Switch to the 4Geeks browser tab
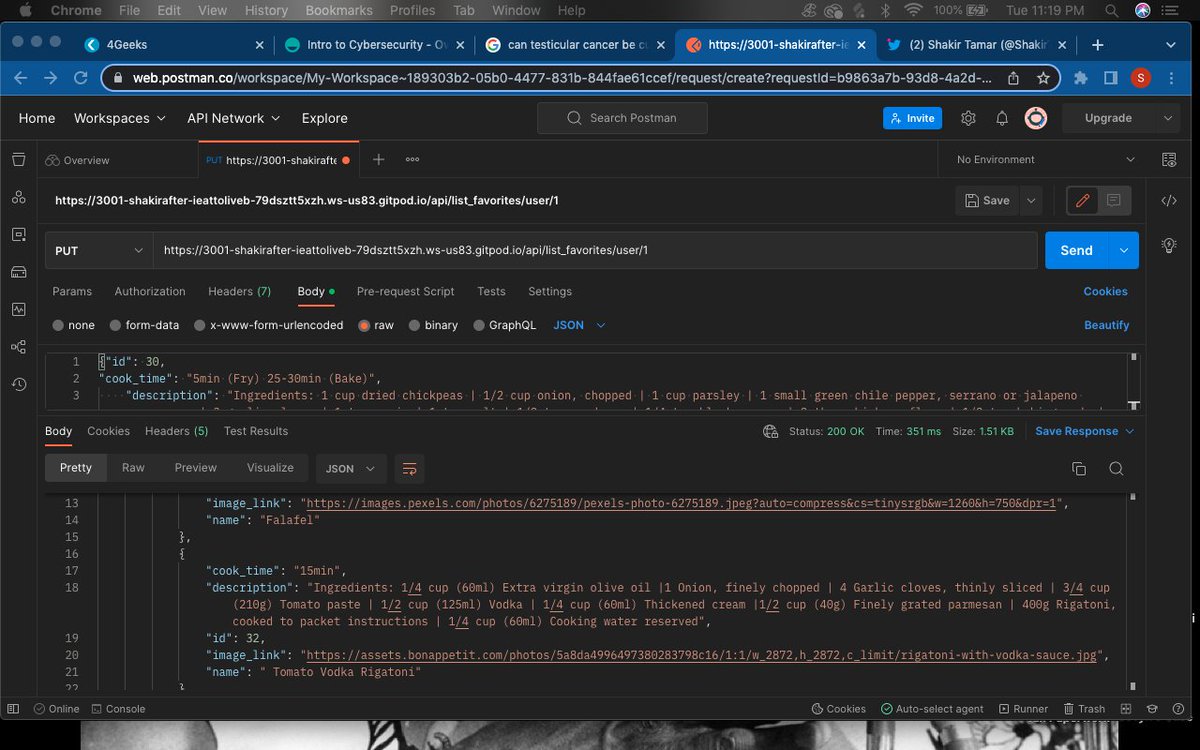 pyautogui.click(x=175, y=45)
